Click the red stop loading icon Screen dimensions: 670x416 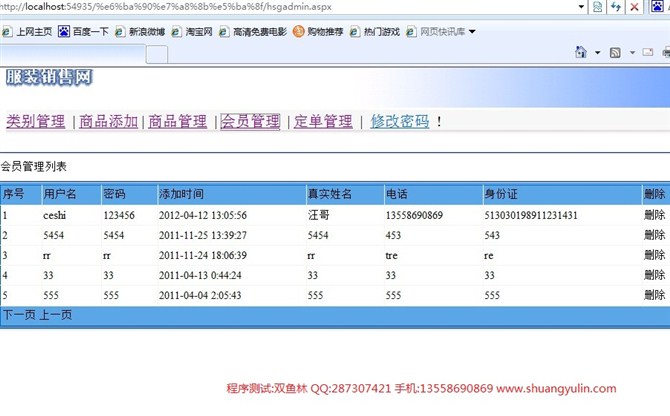[x=636, y=7]
